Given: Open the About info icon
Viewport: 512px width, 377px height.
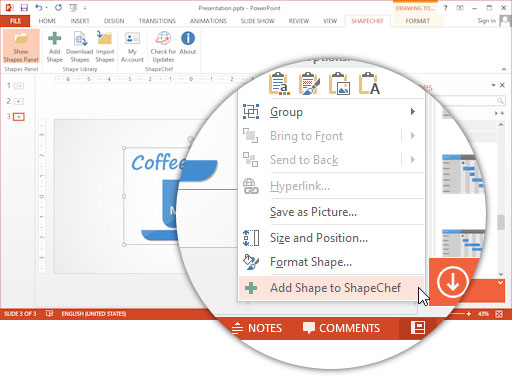Looking at the screenshot, I should pos(188,38).
